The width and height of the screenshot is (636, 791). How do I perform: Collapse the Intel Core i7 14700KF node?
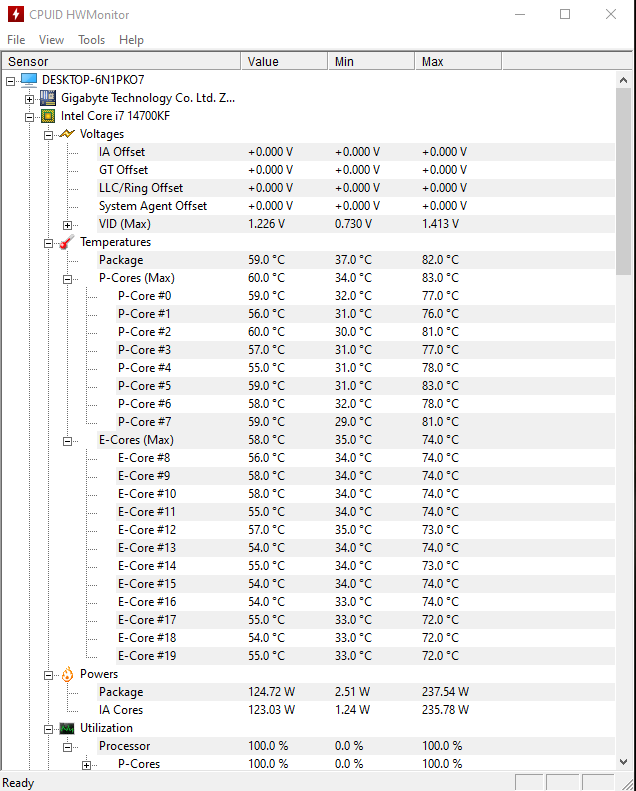click(30, 117)
